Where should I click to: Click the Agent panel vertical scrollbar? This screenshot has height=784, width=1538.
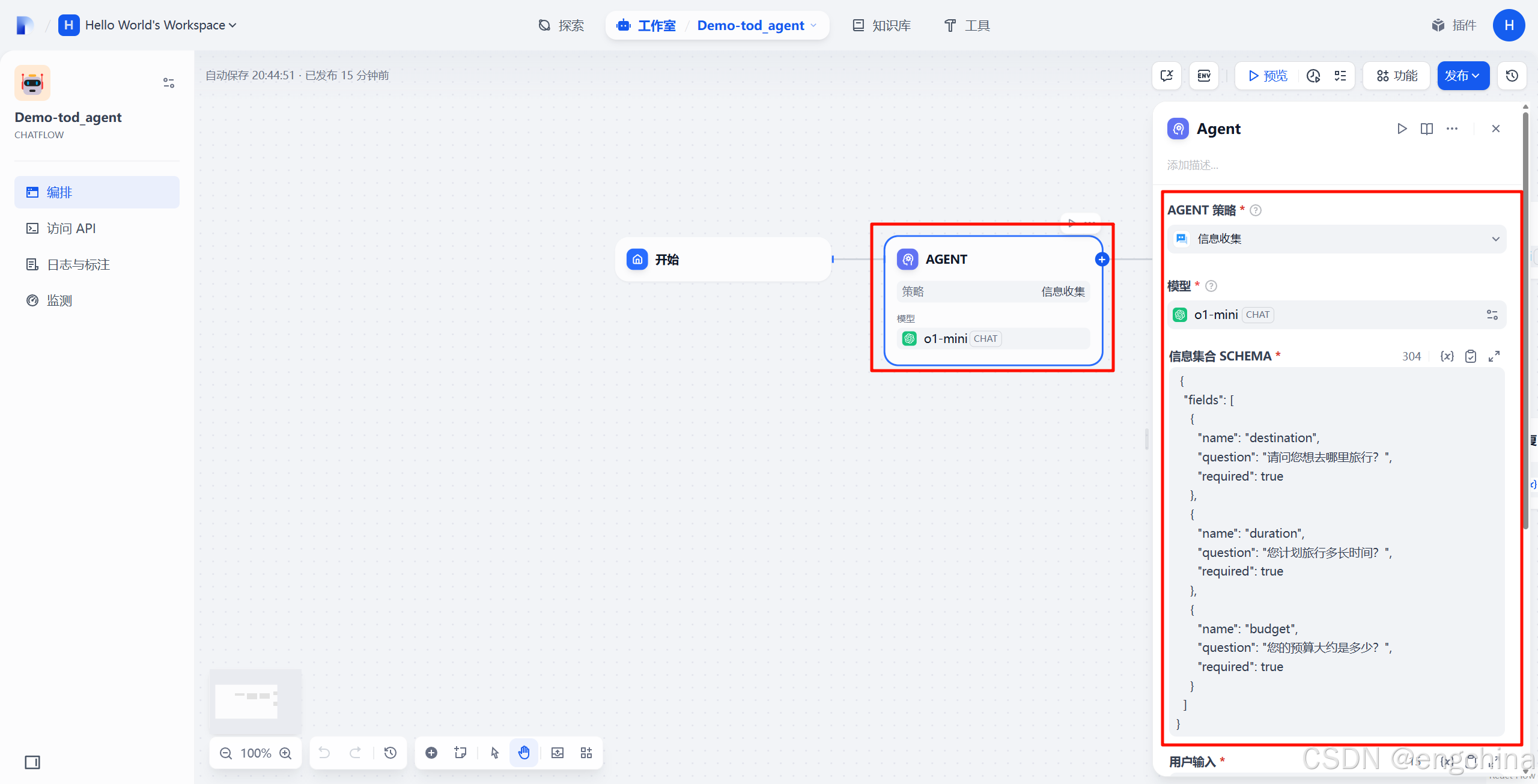(1525, 318)
